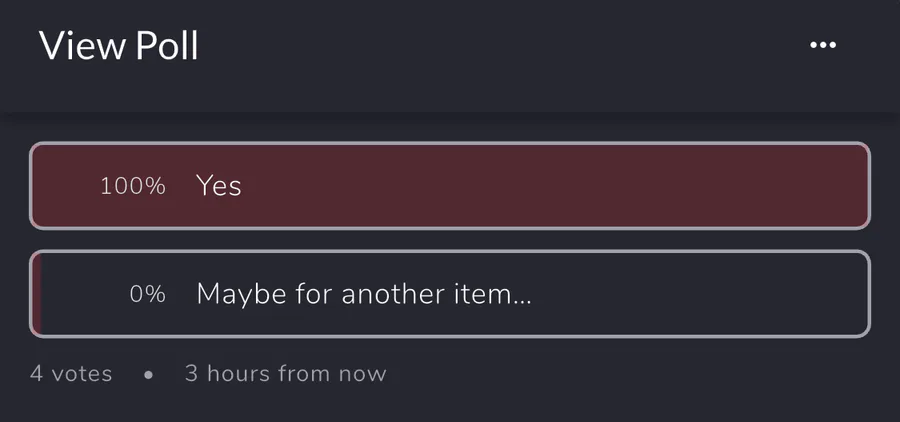900x422 pixels.
Task: Click the empty area right of poll expiry time
Action: pyautogui.click(x=640, y=374)
